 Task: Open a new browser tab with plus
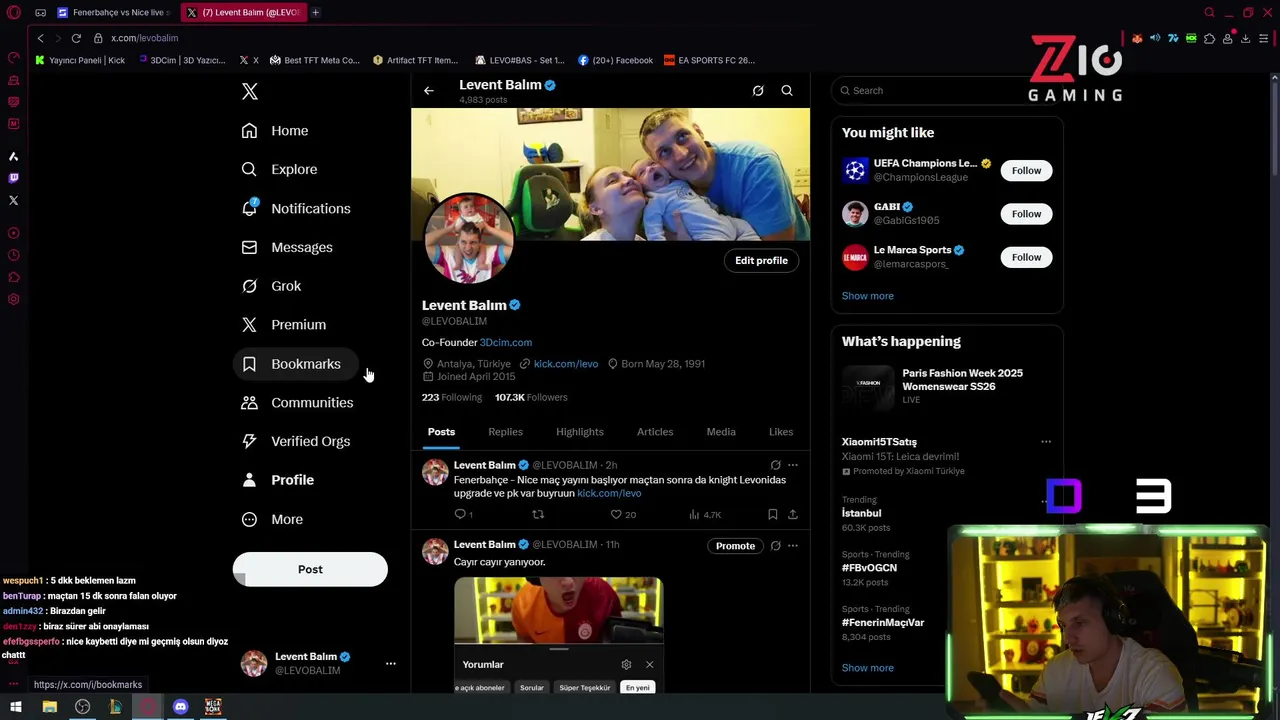pyautogui.click(x=315, y=12)
